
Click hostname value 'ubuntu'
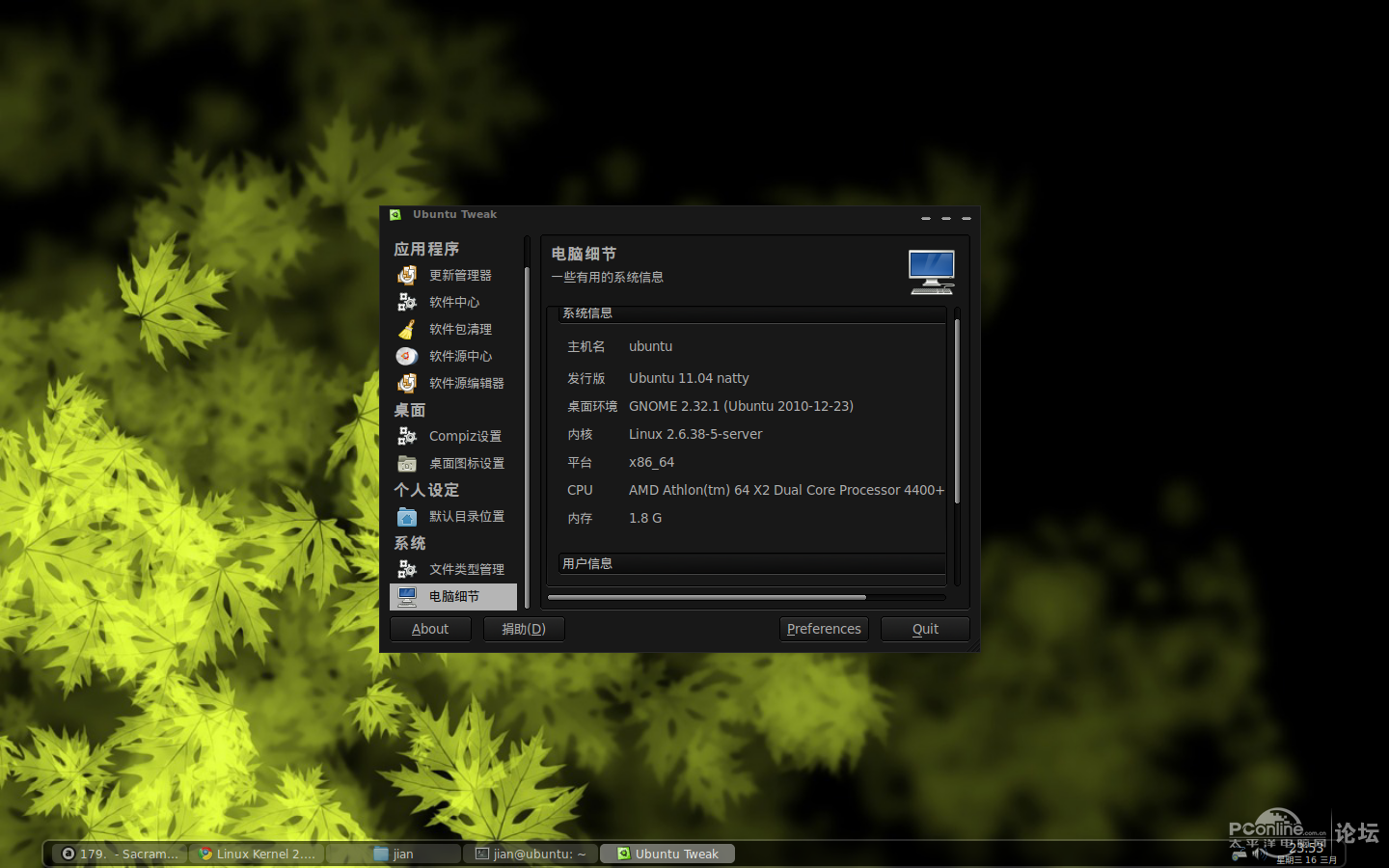[x=651, y=346]
